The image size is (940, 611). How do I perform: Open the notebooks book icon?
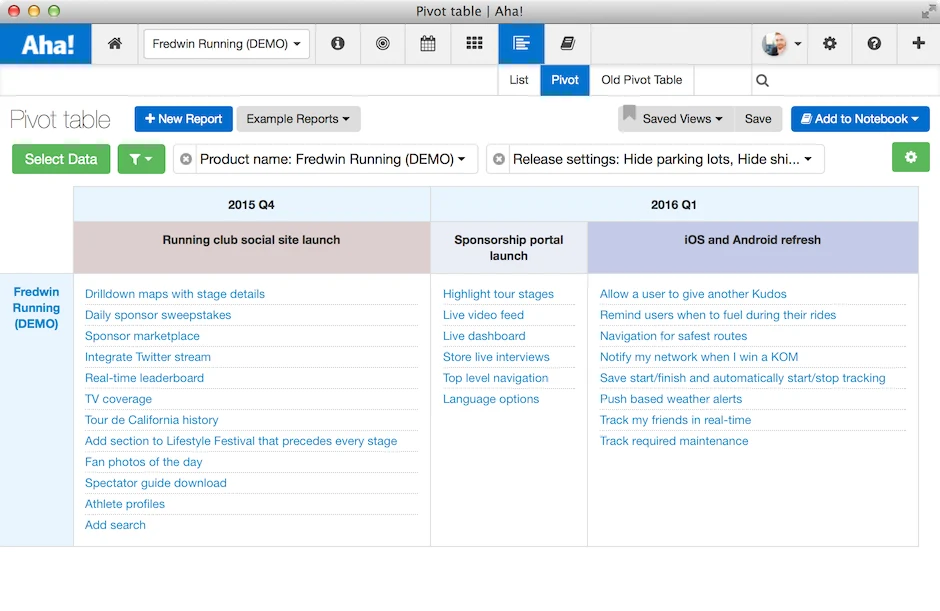[567, 43]
